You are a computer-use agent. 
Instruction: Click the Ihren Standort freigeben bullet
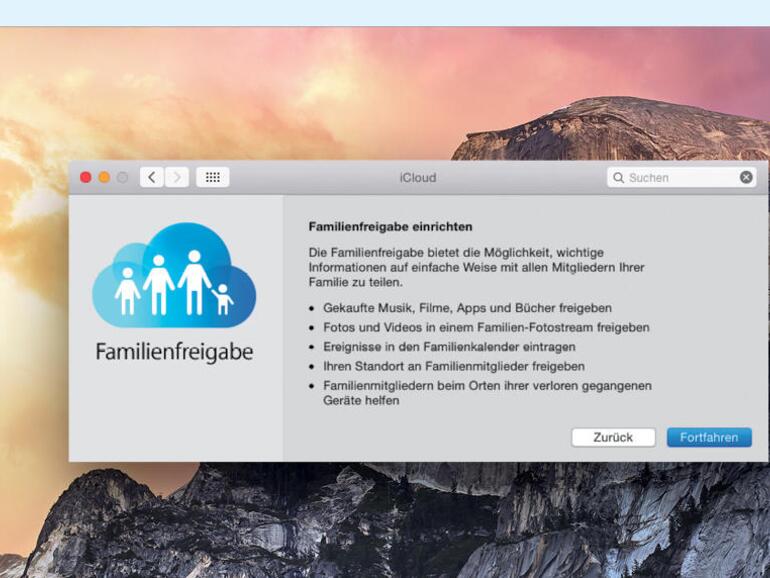454,366
